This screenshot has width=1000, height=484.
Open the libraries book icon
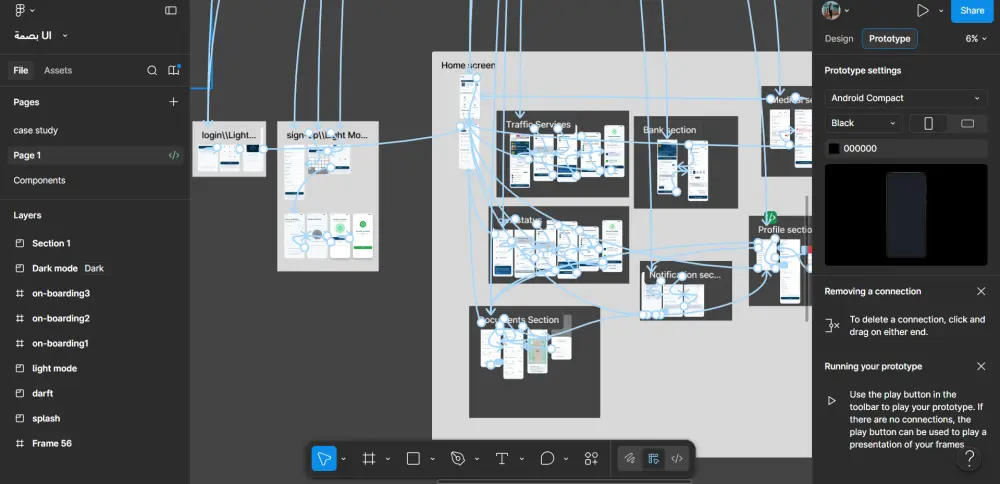pyautogui.click(x=173, y=71)
